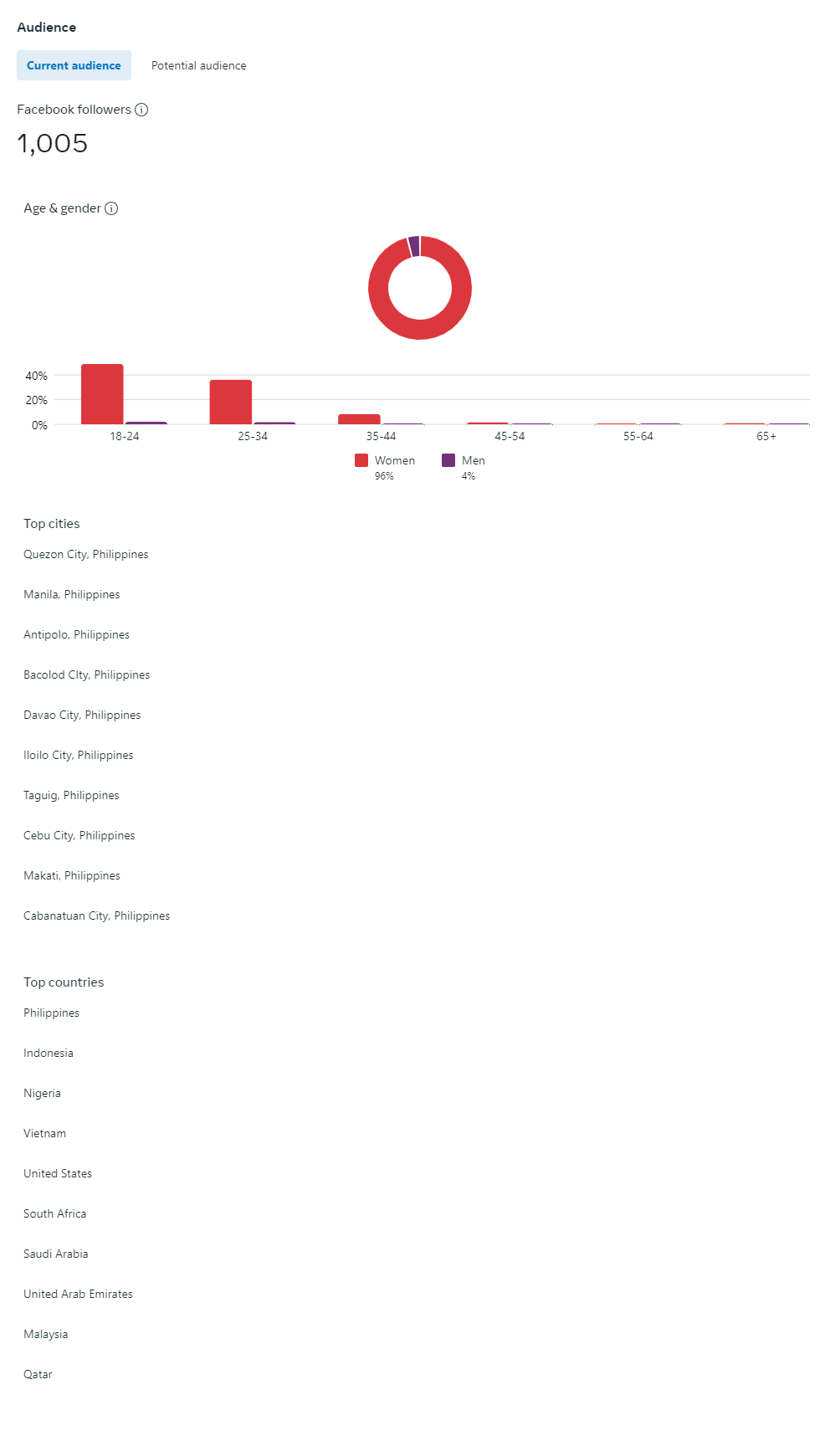Switch to Current audience tab
Screen dimensions: 840x1436
pos(74,65)
